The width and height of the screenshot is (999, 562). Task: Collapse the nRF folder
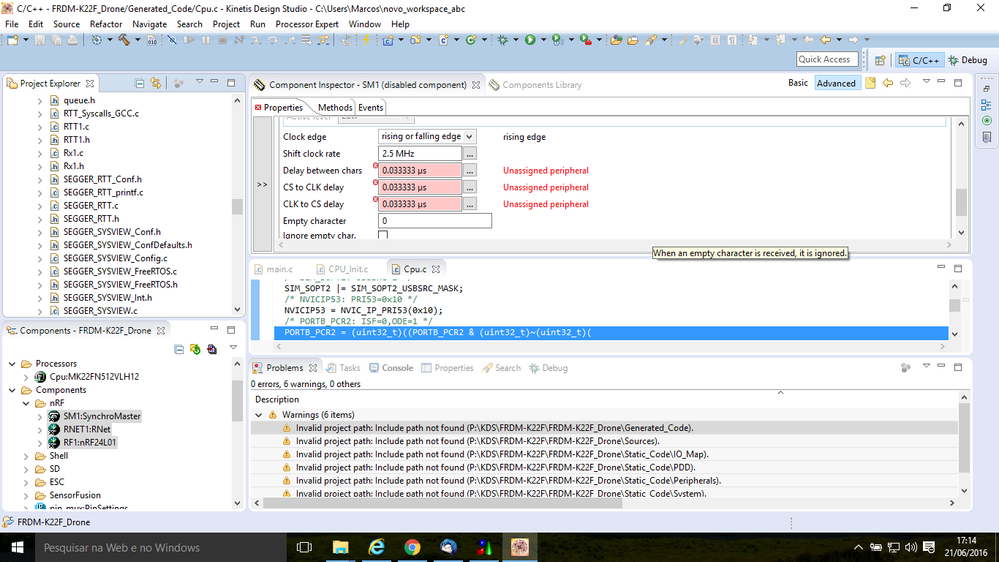click(x=26, y=403)
